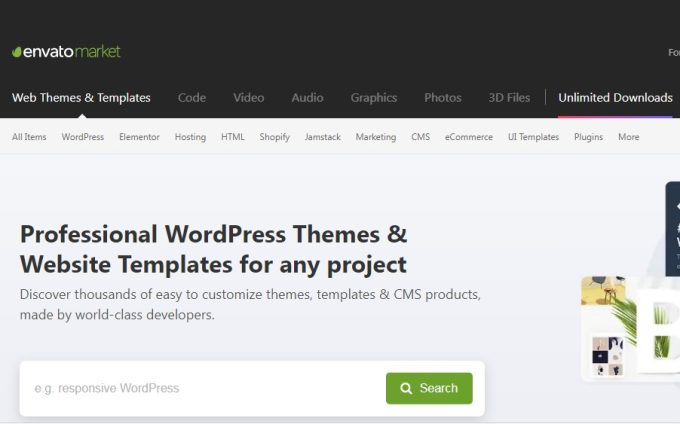Go to Hosting subcategory
680x424 pixels.
pyautogui.click(x=190, y=137)
